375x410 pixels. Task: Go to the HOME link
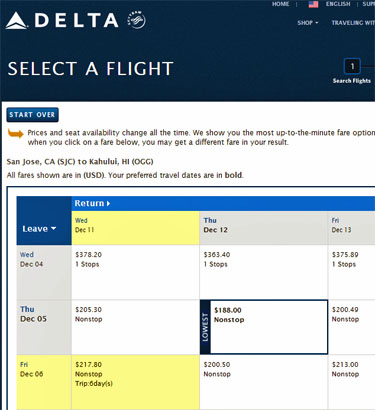[280, 4]
